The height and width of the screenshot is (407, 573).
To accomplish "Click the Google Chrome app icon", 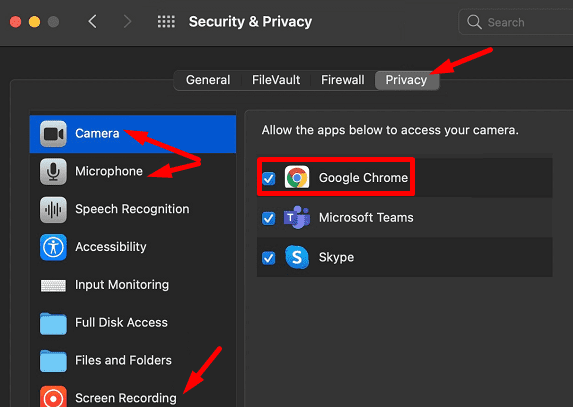I will pos(297,178).
